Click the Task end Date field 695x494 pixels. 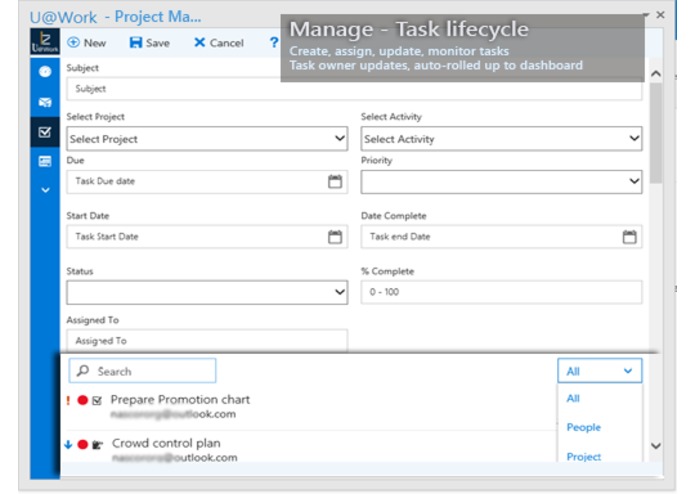tap(501, 237)
